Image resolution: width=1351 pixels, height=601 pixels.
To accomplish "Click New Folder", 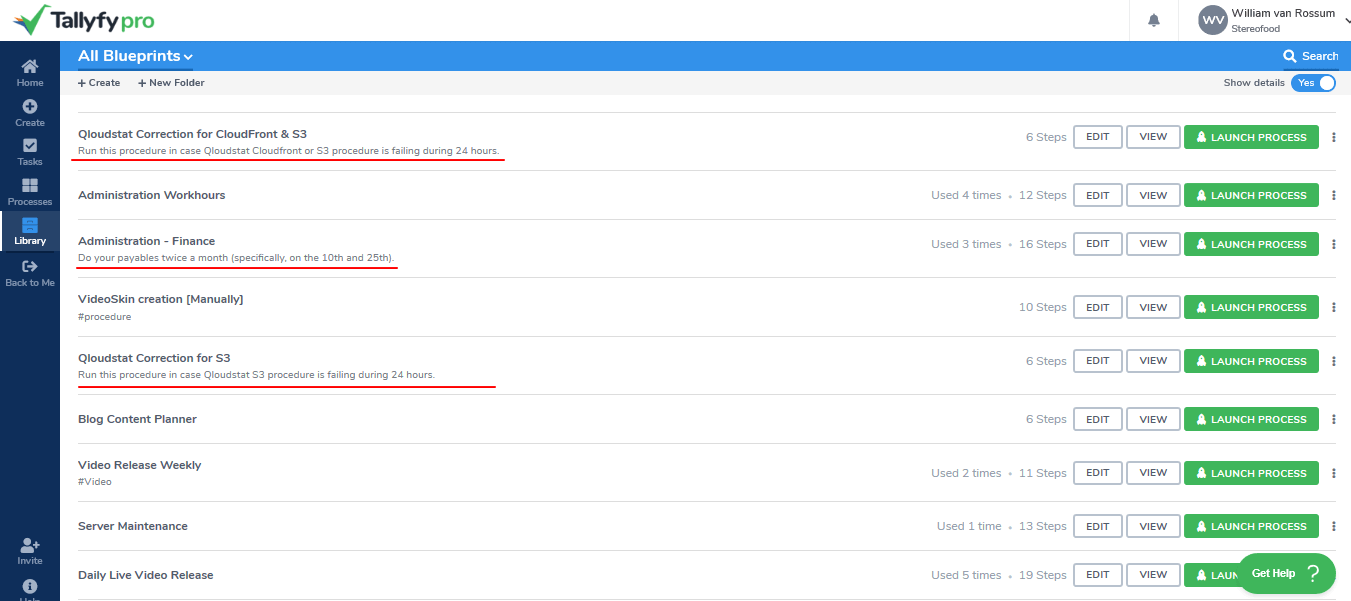I will coord(171,83).
